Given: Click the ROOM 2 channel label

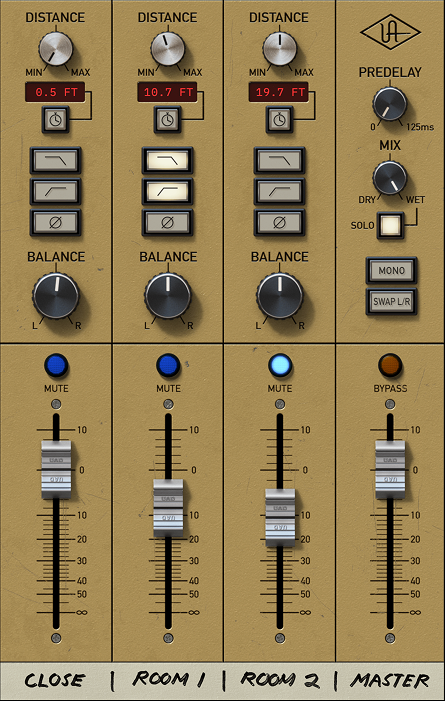Looking at the screenshot, I should [x=280, y=680].
